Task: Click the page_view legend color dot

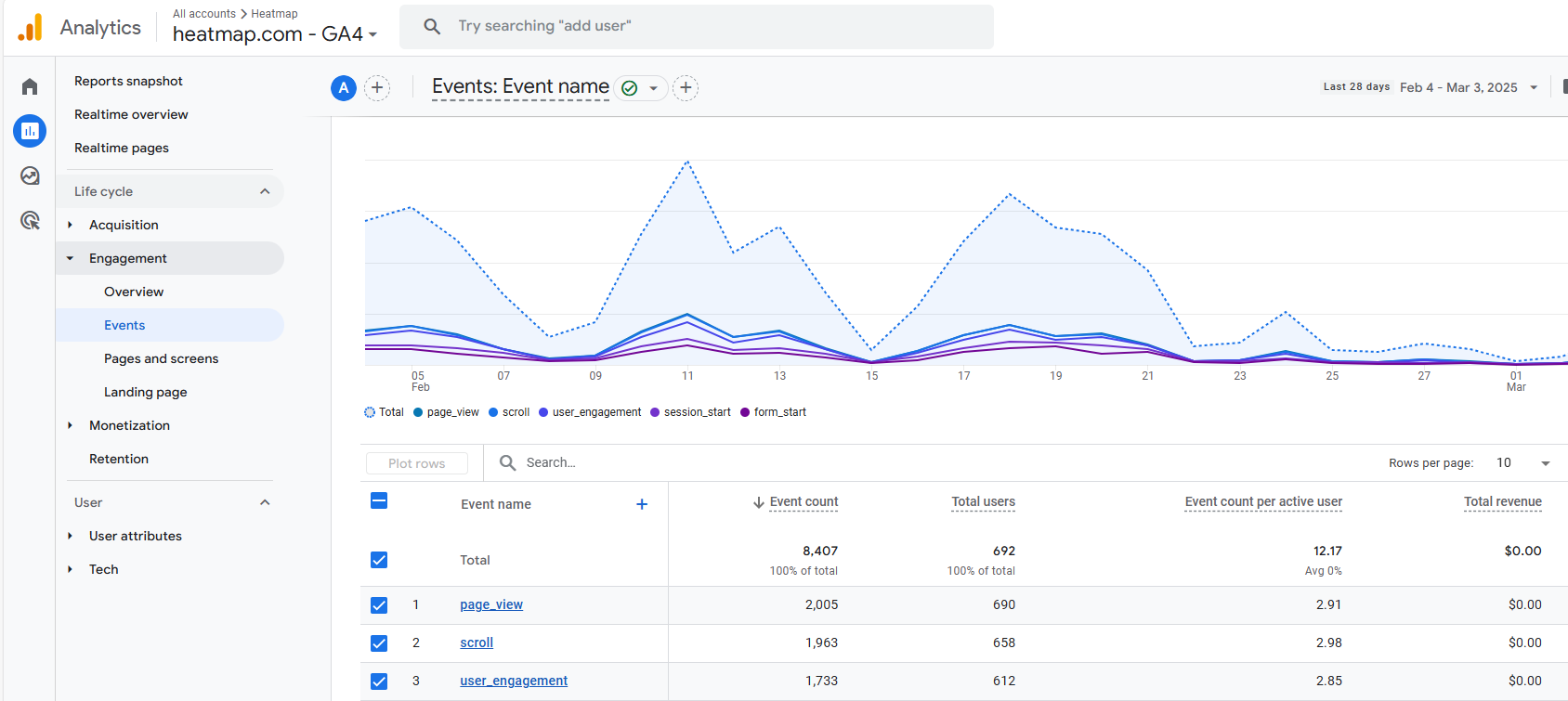Action: tap(418, 412)
